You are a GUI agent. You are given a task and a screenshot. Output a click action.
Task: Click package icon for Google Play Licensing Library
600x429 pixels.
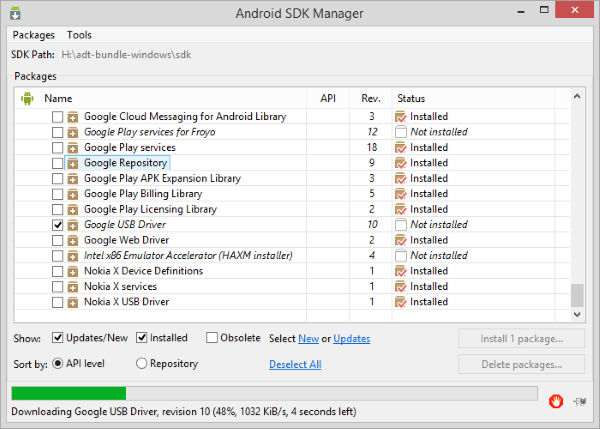click(73, 210)
